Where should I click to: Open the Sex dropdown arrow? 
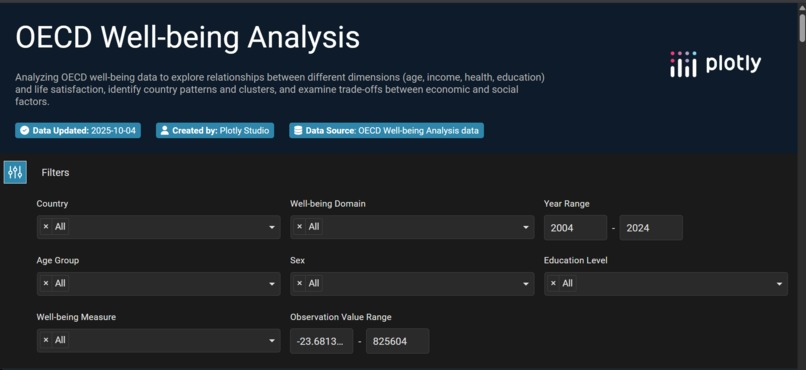526,284
